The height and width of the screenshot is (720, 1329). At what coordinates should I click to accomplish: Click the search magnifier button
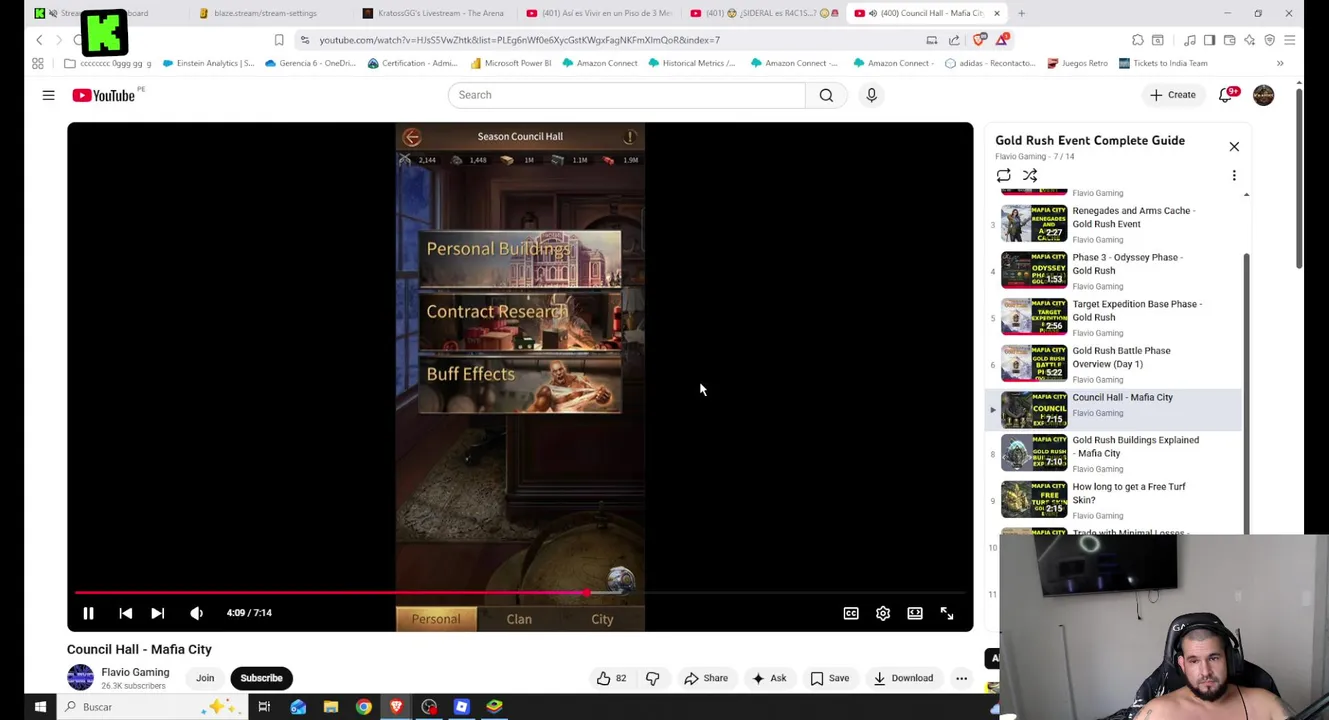point(826,95)
